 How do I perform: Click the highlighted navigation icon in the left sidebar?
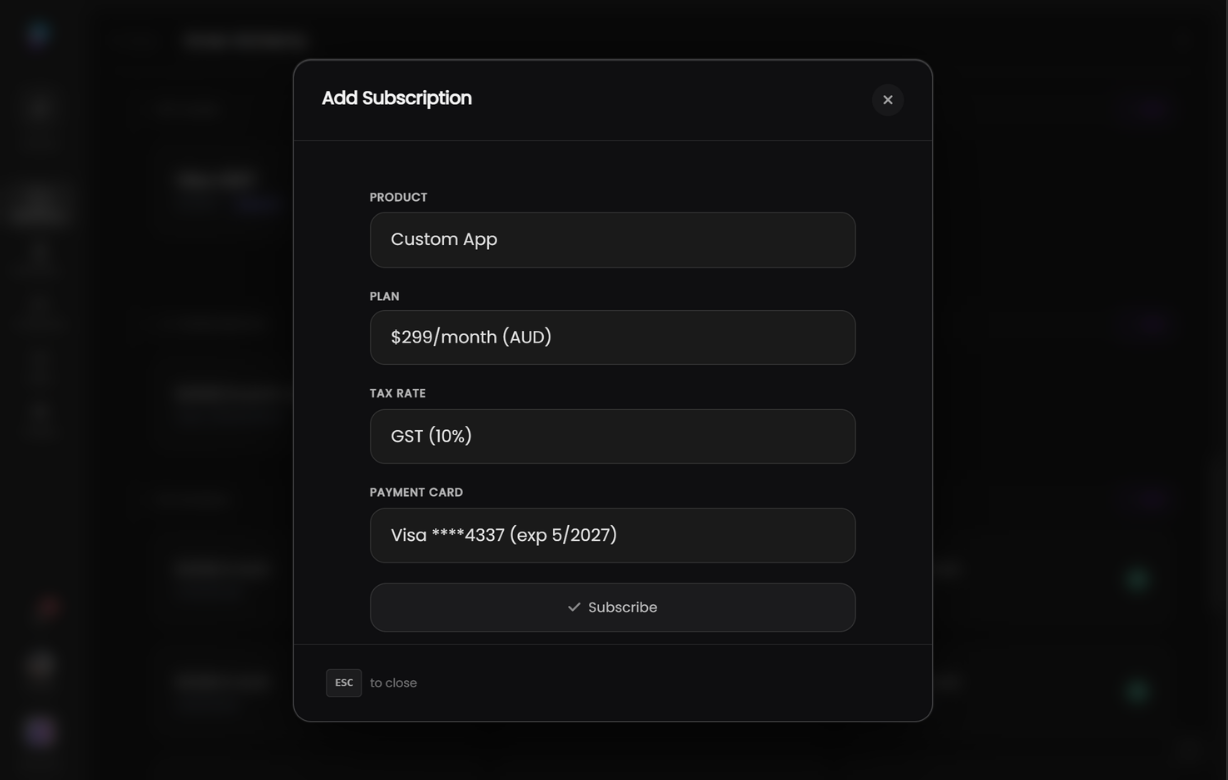40,205
